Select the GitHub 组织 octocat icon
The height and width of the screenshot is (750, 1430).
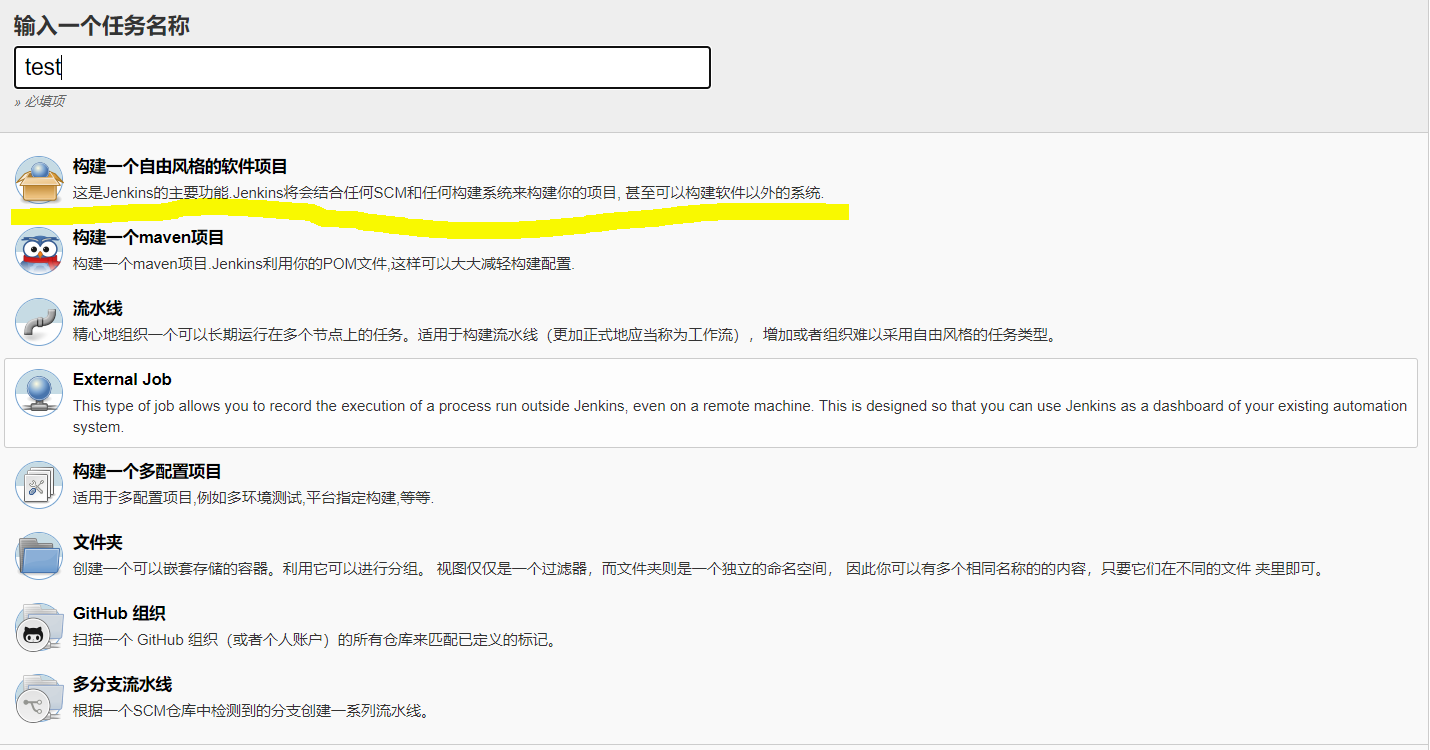[x=39, y=627]
